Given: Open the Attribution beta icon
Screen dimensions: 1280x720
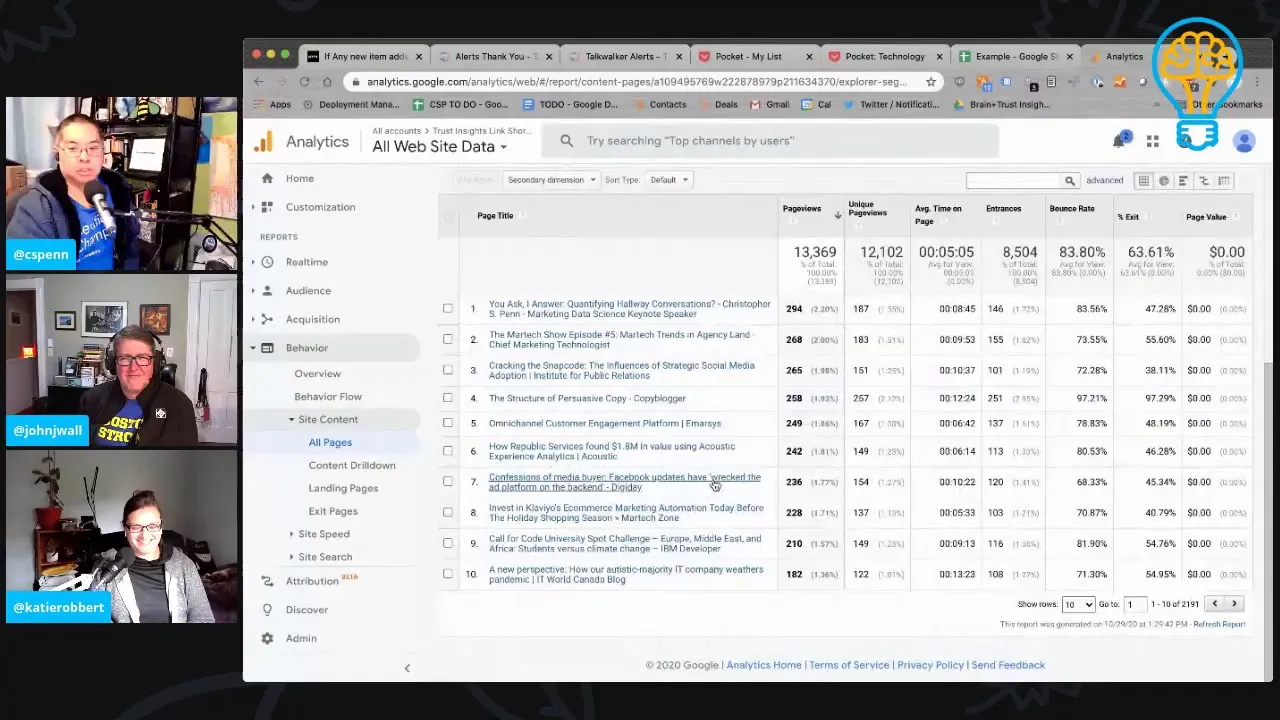Looking at the screenshot, I should pos(267,581).
